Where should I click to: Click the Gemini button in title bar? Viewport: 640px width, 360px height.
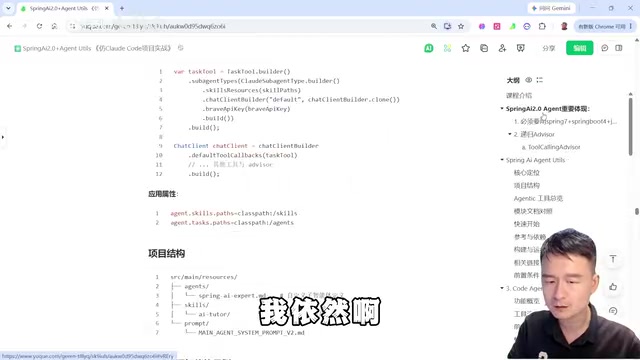pos(551,8)
